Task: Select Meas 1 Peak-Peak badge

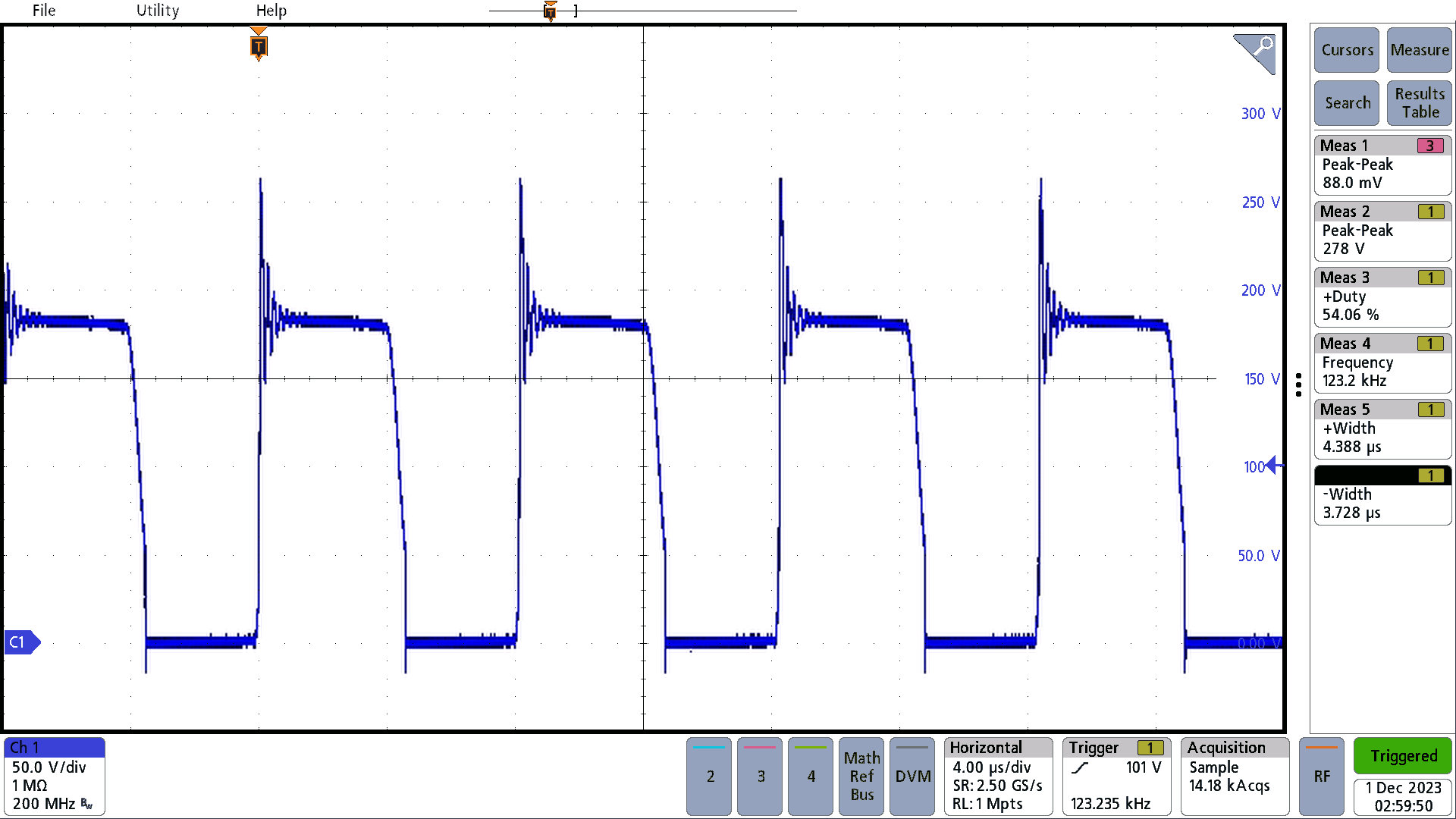Action: point(1382,165)
